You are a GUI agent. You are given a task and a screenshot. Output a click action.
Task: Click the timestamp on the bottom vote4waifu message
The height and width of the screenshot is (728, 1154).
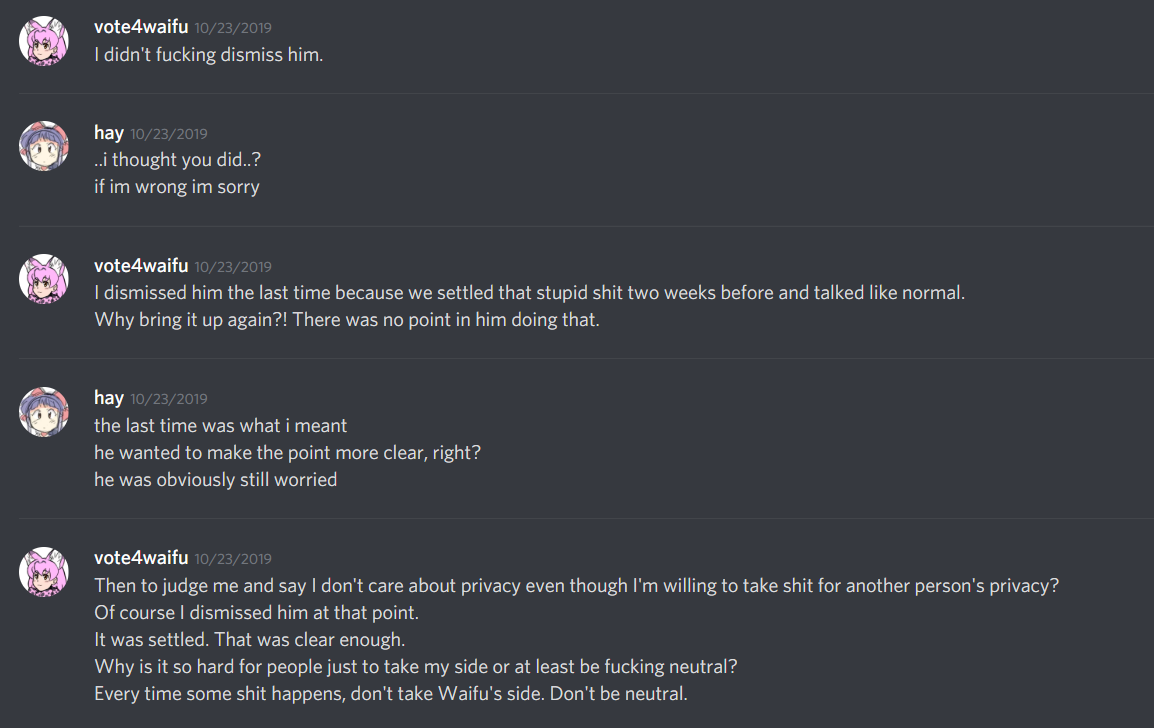point(233,559)
